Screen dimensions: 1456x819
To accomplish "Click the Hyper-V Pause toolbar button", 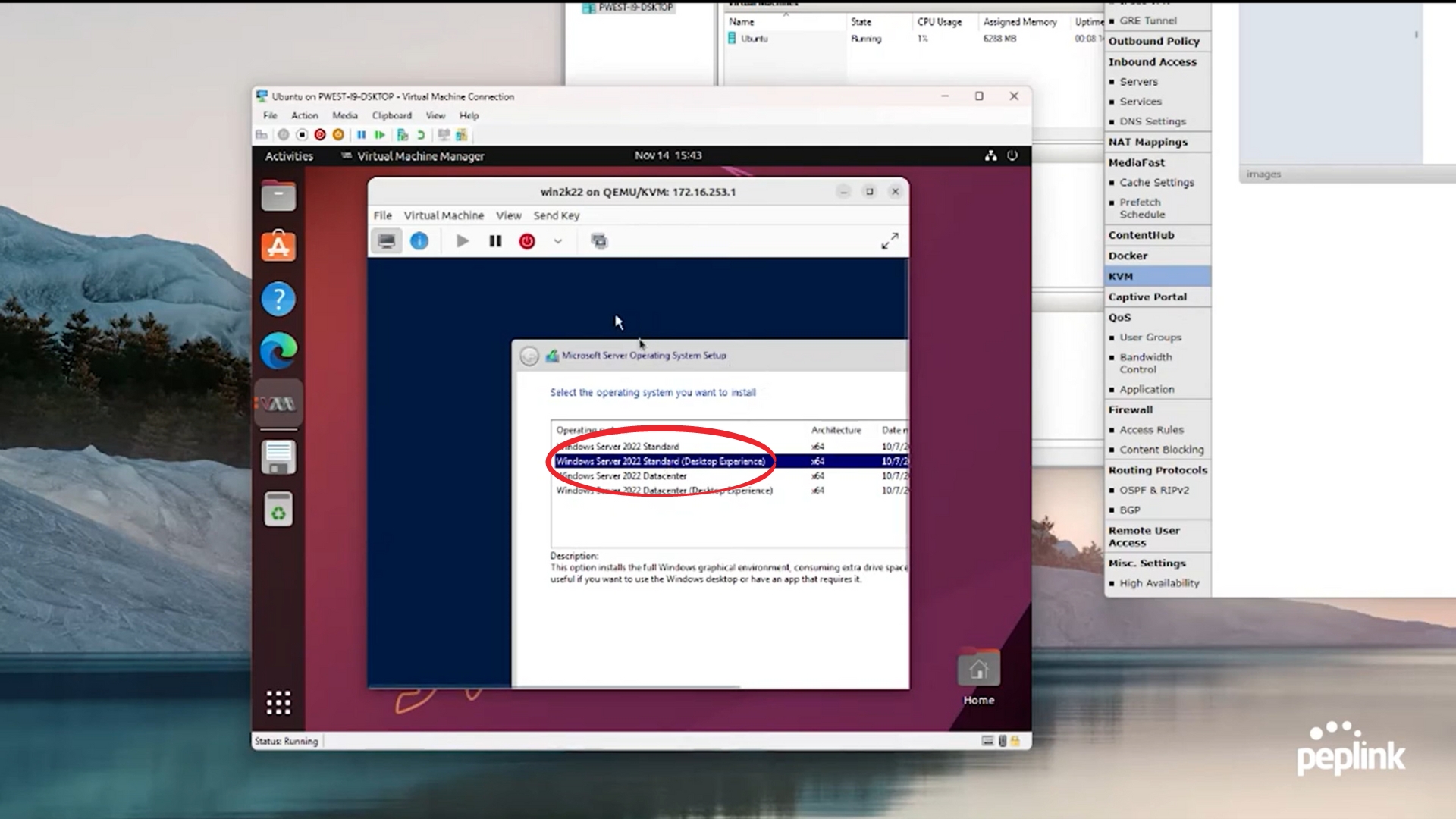I will click(x=361, y=135).
